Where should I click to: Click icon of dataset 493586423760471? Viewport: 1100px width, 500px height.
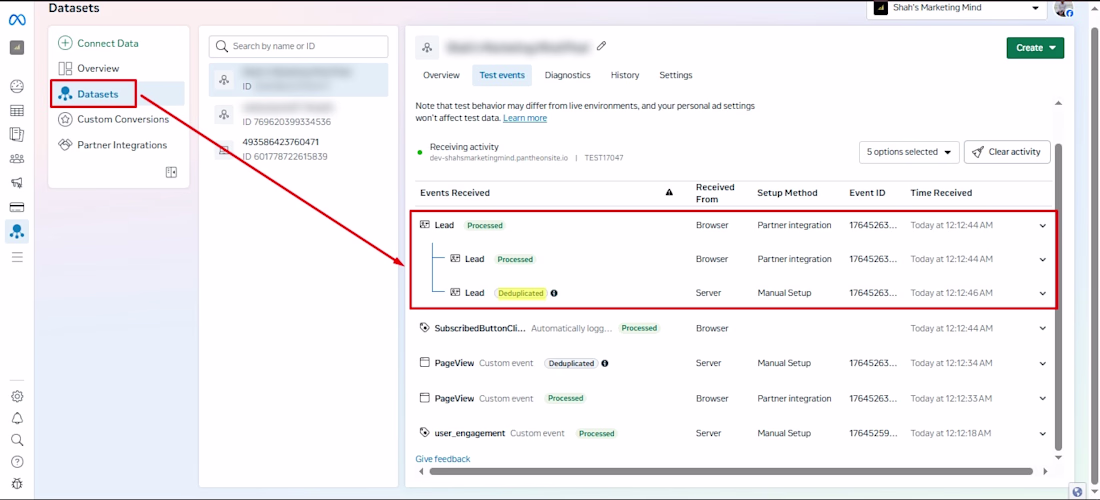pyautogui.click(x=224, y=149)
